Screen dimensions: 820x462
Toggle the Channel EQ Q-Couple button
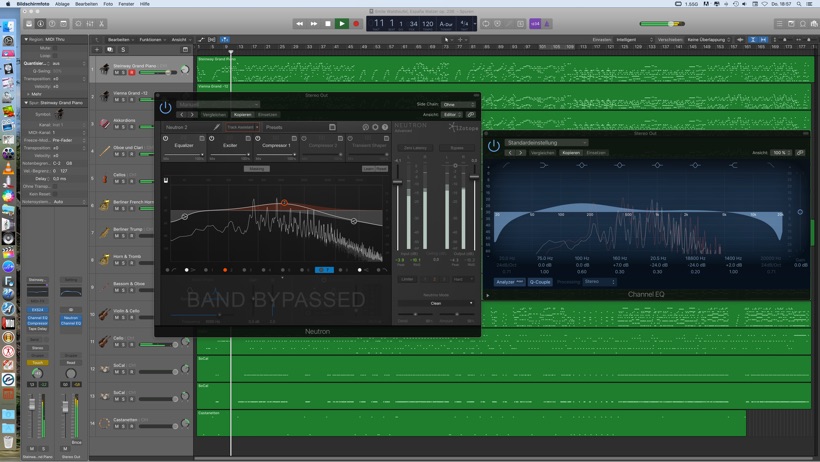pos(540,281)
